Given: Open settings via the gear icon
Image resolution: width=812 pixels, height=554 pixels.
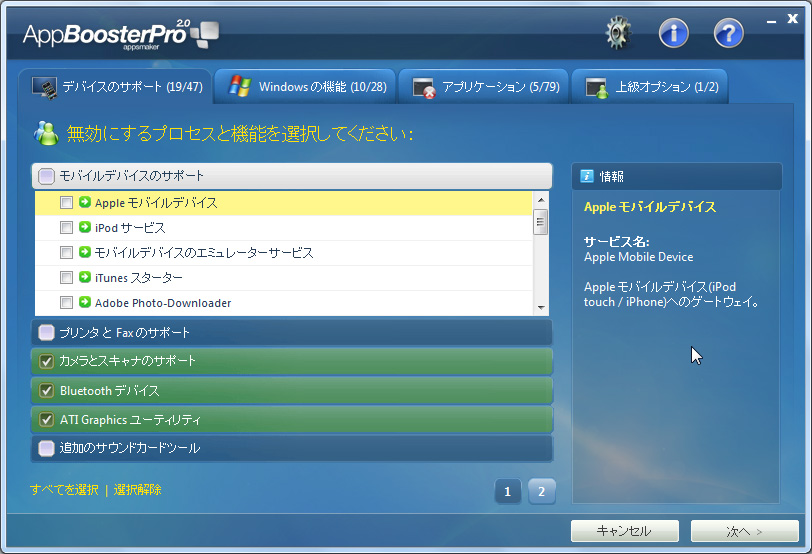Looking at the screenshot, I should coord(618,34).
